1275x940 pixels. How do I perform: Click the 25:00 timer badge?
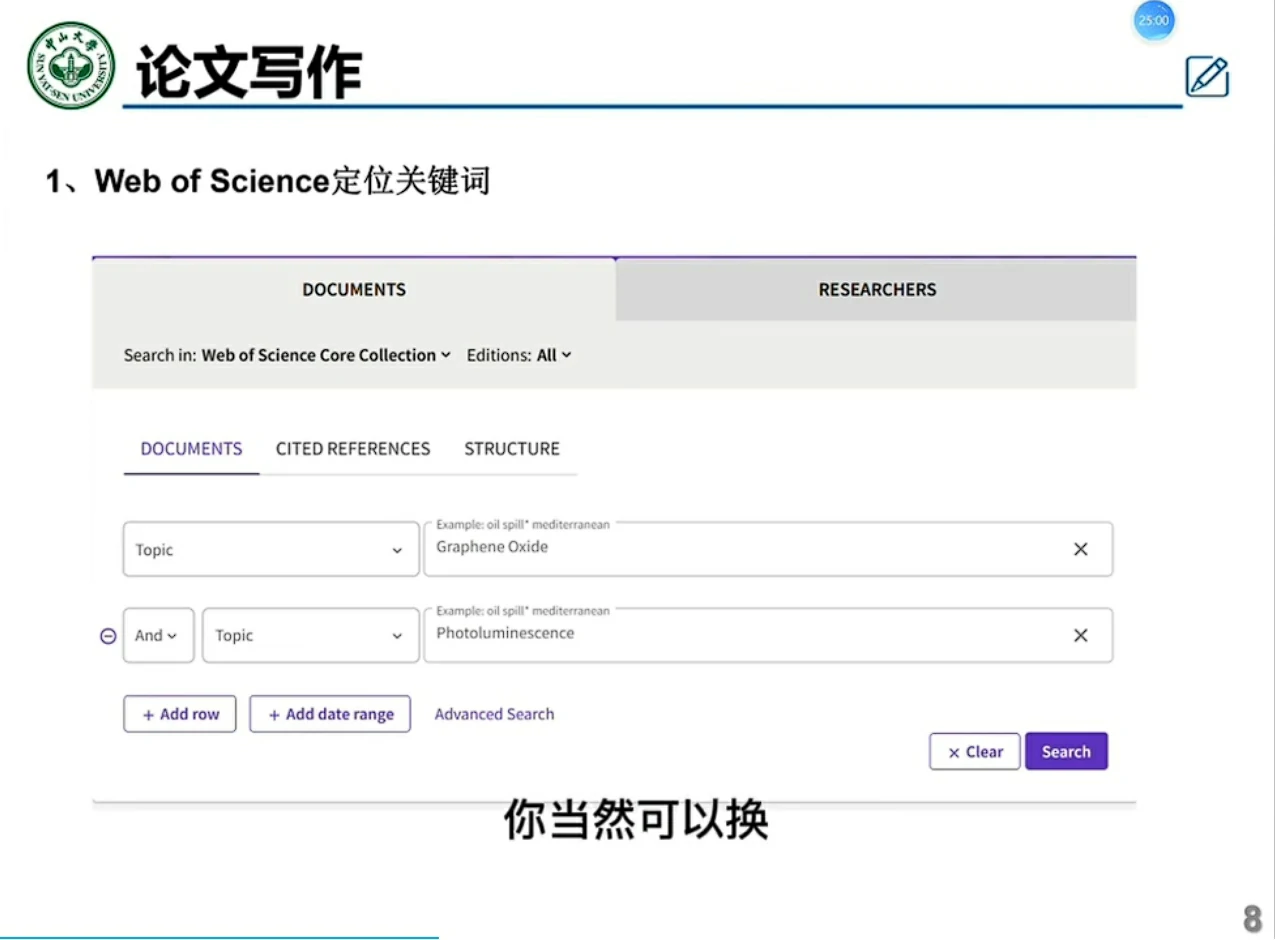pos(1153,20)
